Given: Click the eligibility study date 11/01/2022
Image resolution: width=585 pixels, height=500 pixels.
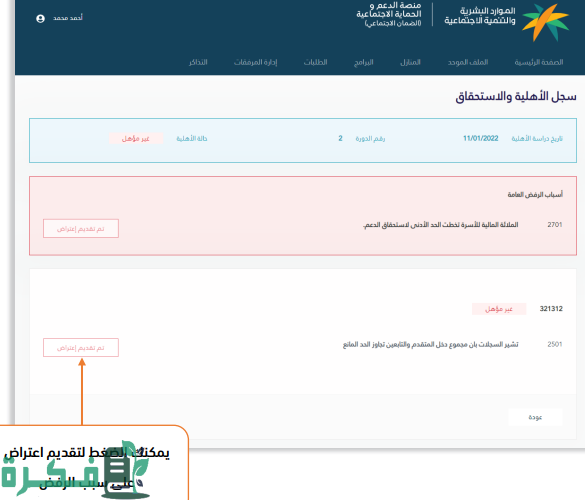Looking at the screenshot, I should click(x=481, y=138).
